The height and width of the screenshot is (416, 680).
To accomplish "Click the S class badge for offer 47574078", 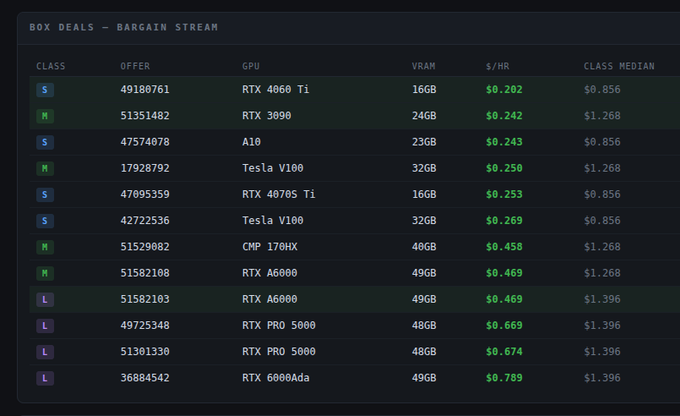I will tap(45, 142).
